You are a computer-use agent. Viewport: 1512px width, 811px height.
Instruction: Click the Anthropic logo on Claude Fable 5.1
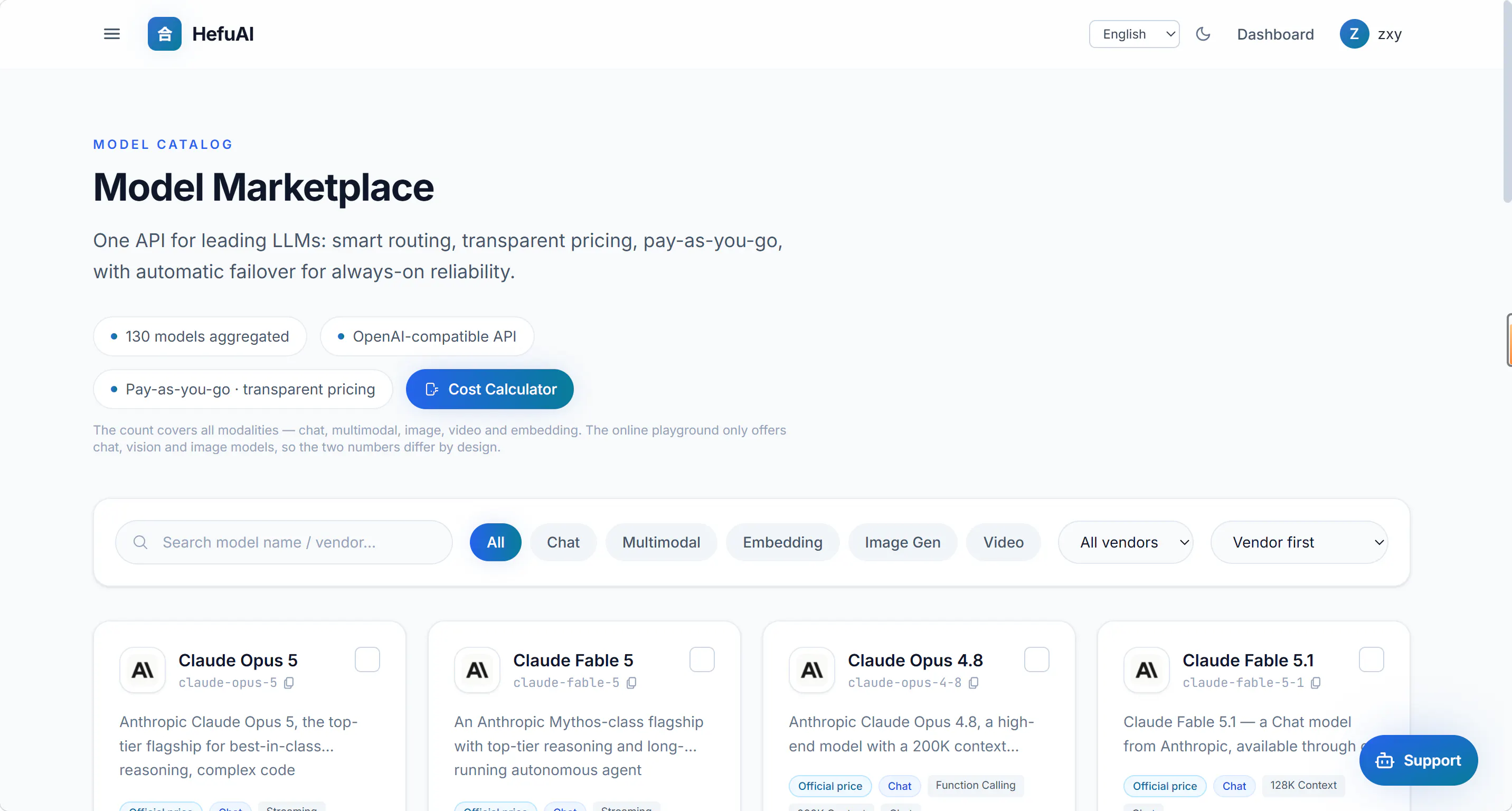click(x=1146, y=669)
